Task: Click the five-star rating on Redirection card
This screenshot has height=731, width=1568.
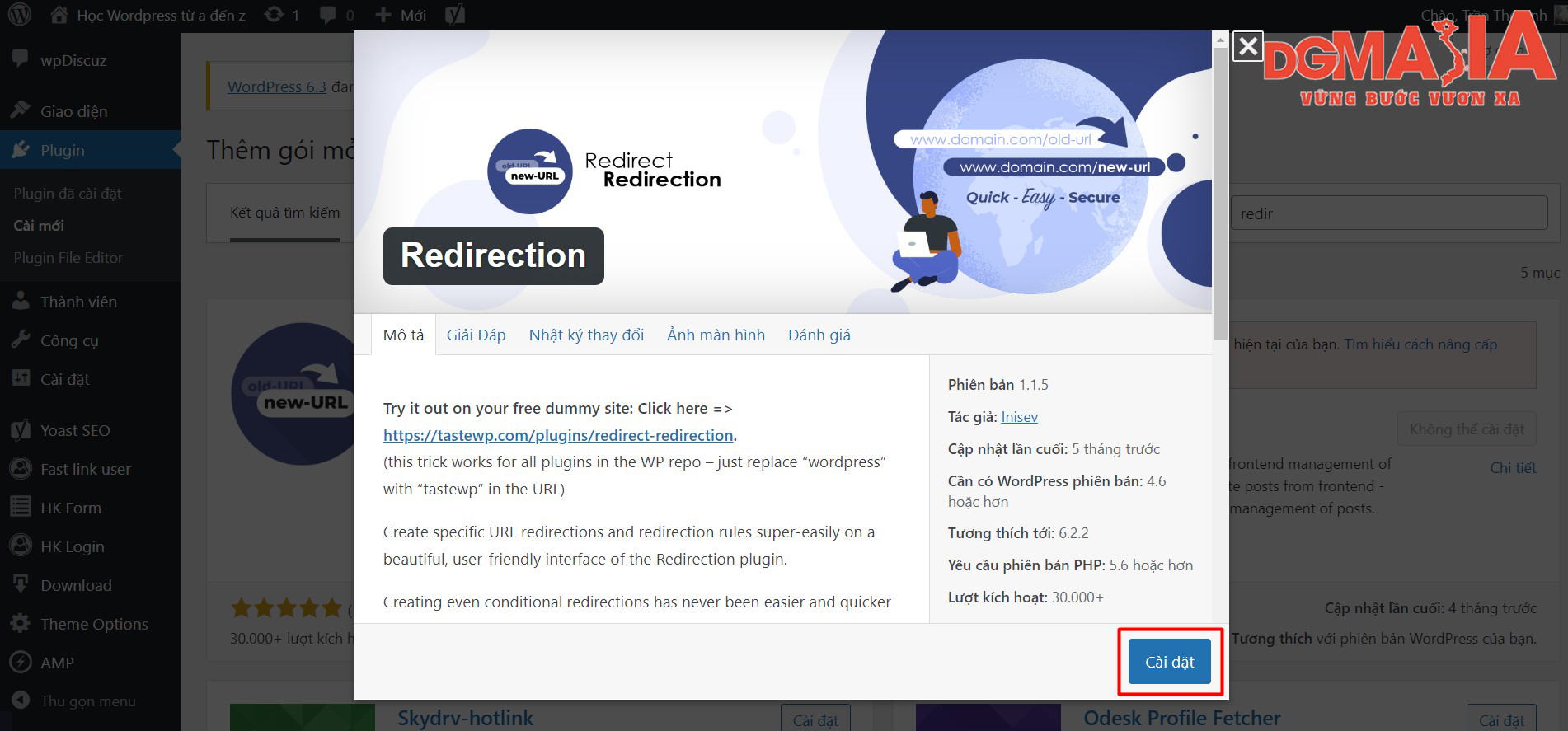Action: coord(286,608)
